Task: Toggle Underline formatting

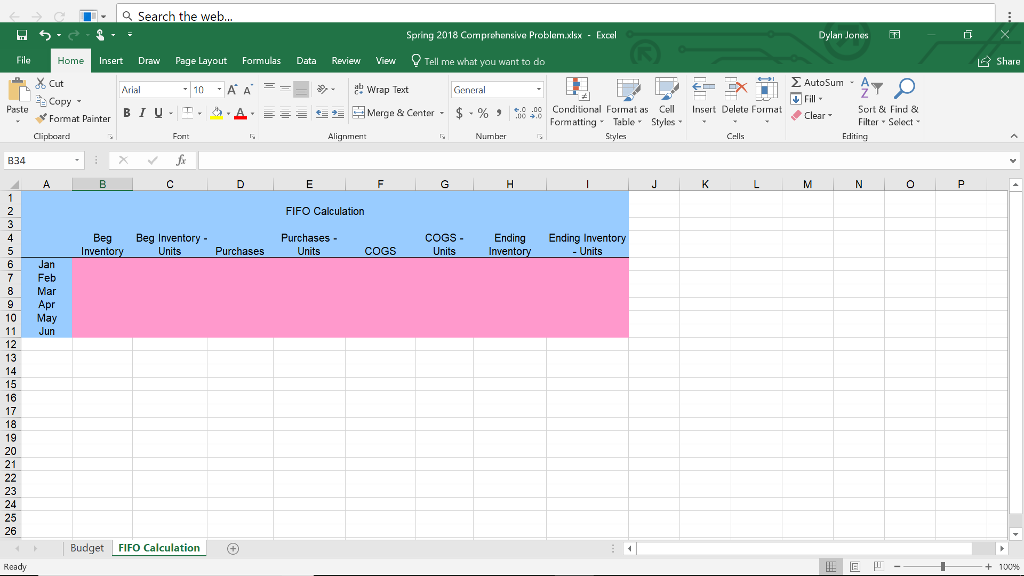Action: [158, 113]
